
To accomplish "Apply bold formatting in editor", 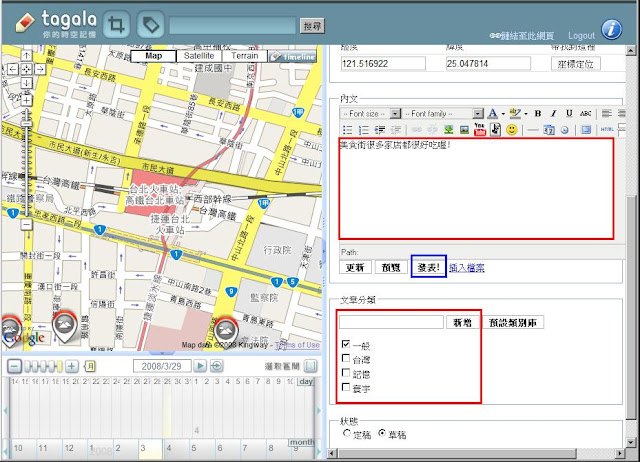I will pyautogui.click(x=538, y=113).
